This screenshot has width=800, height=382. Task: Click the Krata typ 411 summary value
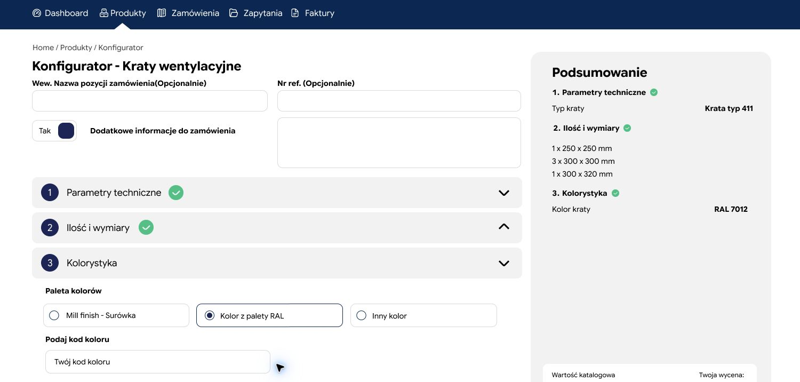[x=729, y=108]
